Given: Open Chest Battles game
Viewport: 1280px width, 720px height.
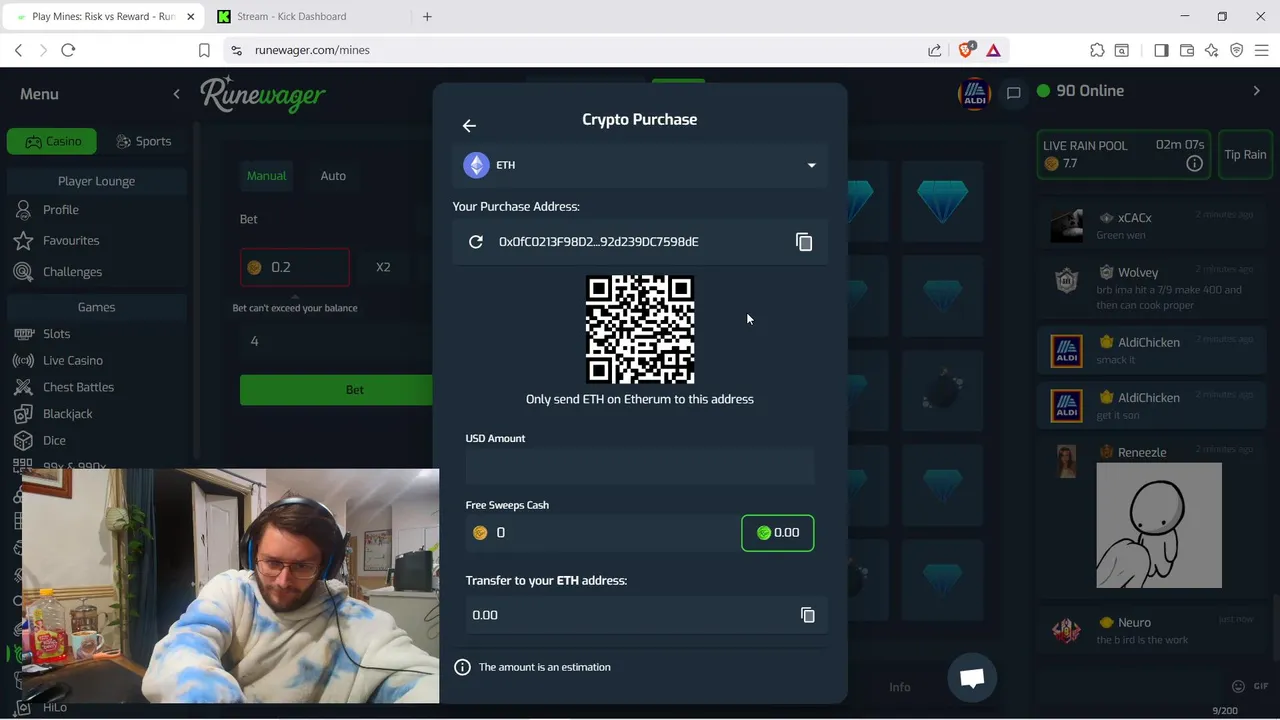Looking at the screenshot, I should (x=78, y=387).
